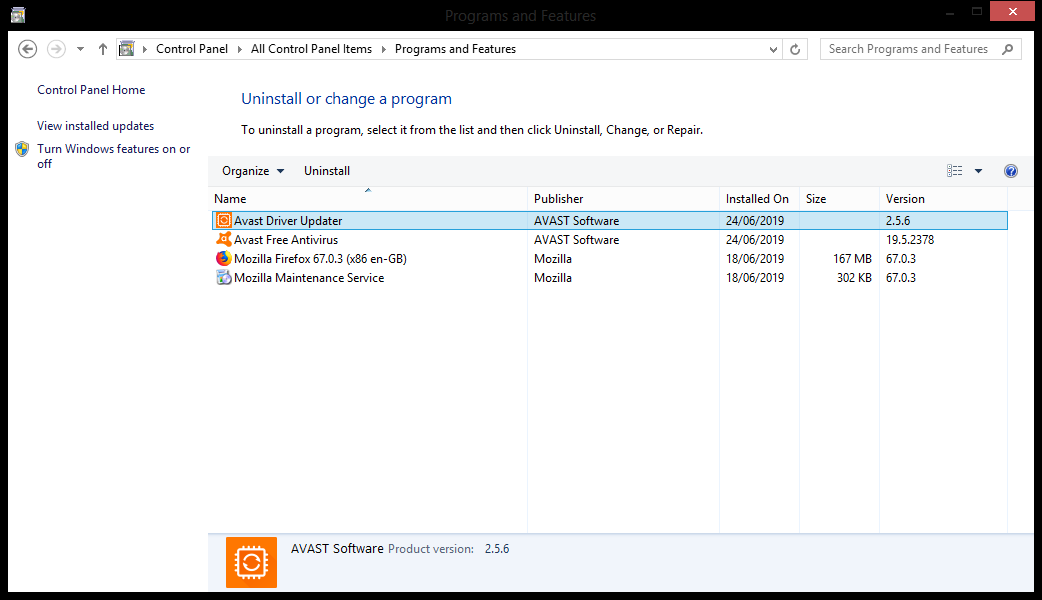
Task: Click the Avast Free Antivirus icon
Action: coord(224,240)
